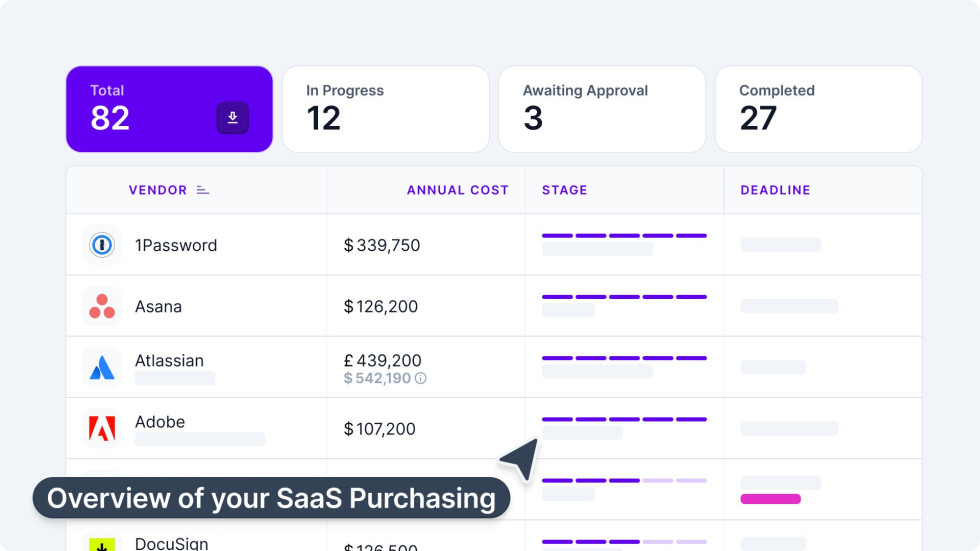This screenshot has width=980, height=551.
Task: Click the Adobe vendor logo
Action: pos(102,429)
